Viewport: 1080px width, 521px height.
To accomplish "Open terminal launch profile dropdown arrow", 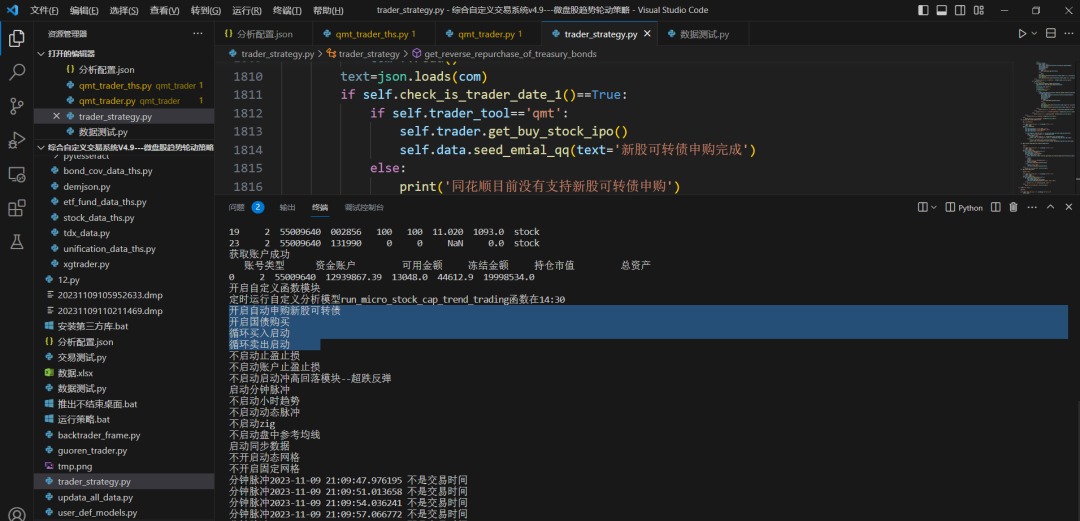I will [934, 207].
